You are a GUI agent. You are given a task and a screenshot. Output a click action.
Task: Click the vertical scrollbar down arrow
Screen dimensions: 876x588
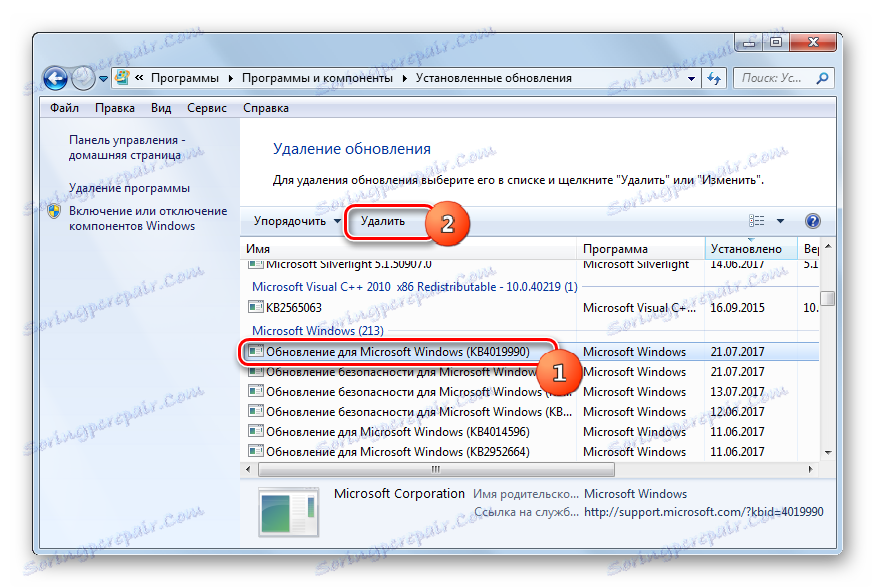828,453
